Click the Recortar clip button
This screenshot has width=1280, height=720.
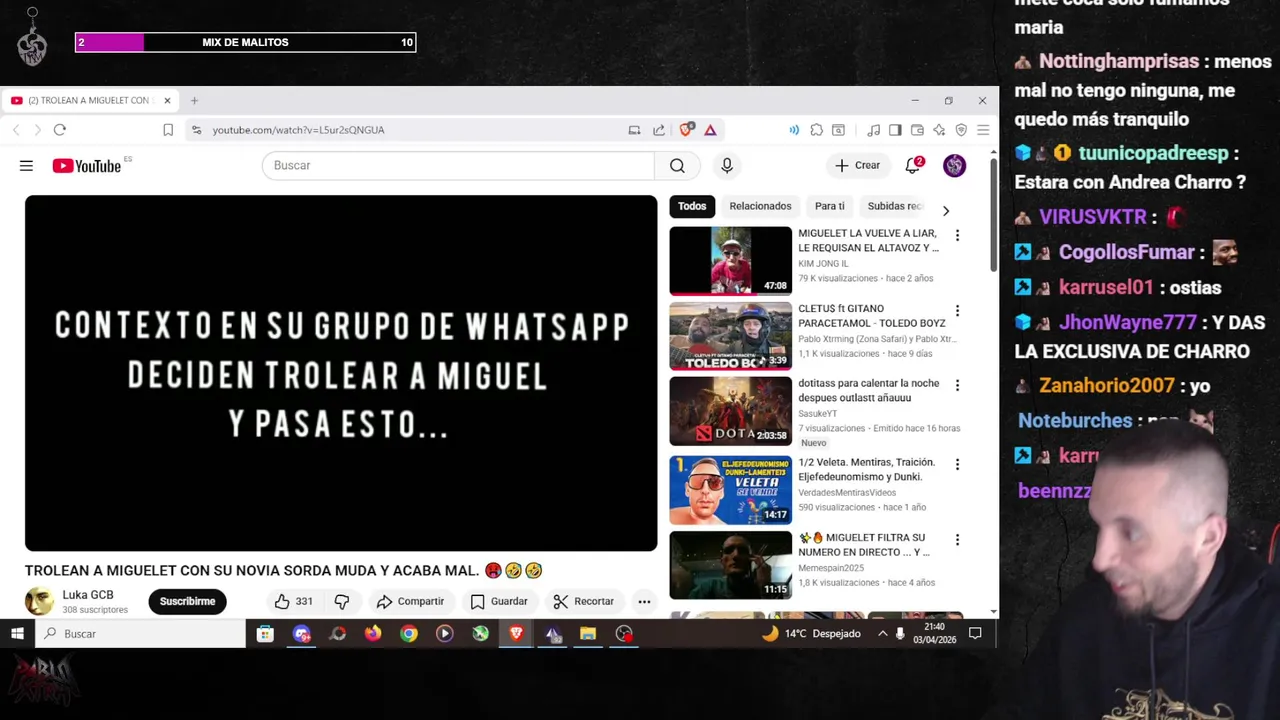tap(583, 601)
